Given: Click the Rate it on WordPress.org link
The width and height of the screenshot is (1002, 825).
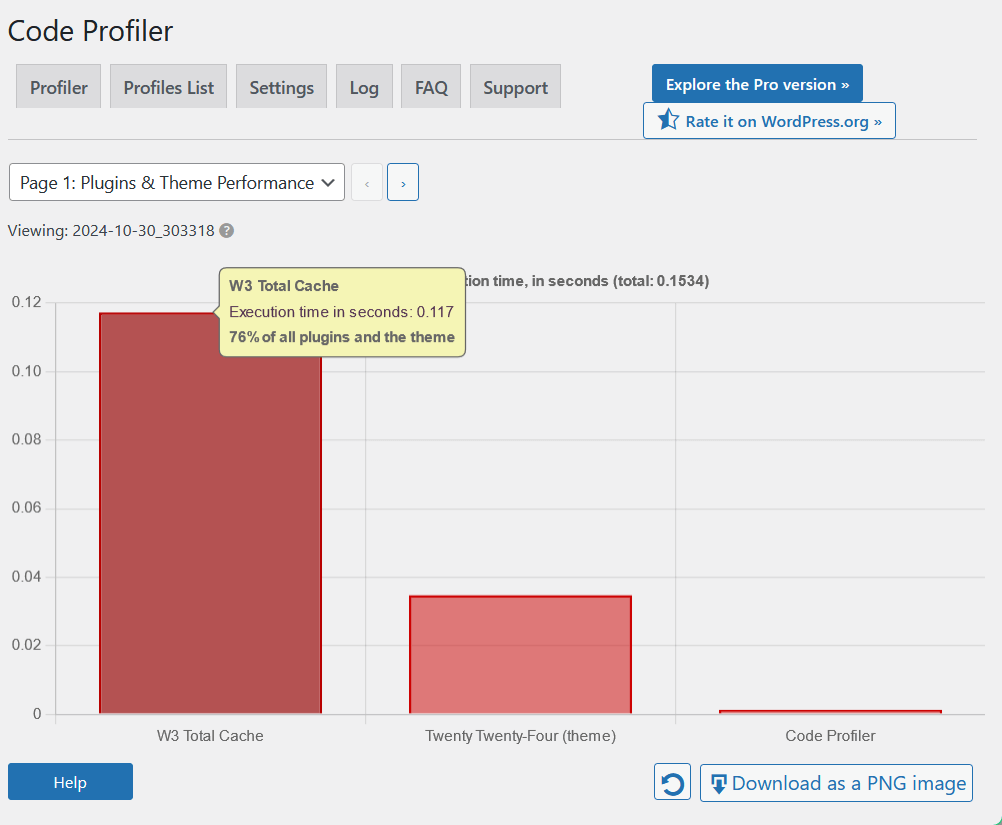Looking at the screenshot, I should coord(769,120).
